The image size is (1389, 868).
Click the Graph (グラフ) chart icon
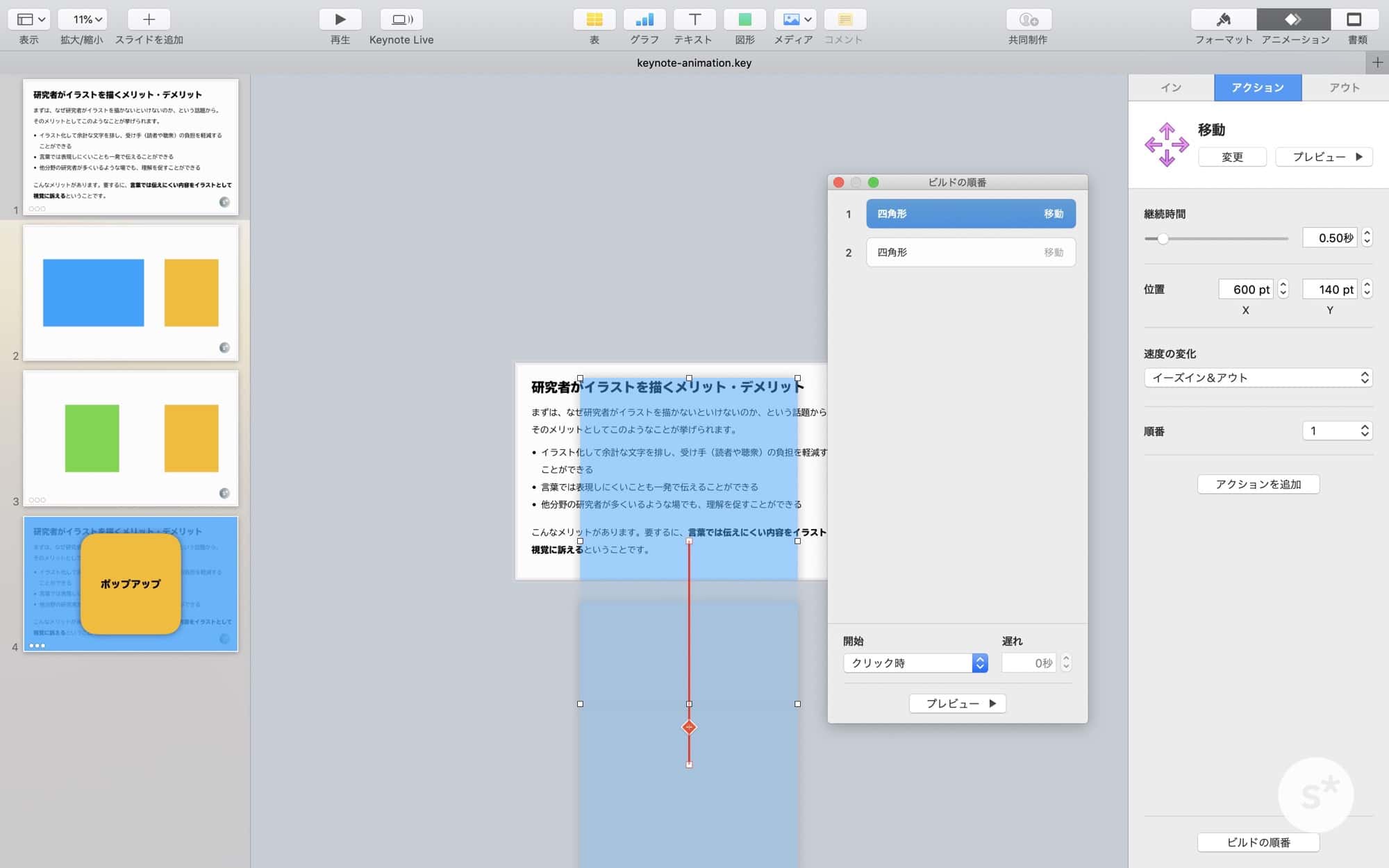[x=644, y=19]
